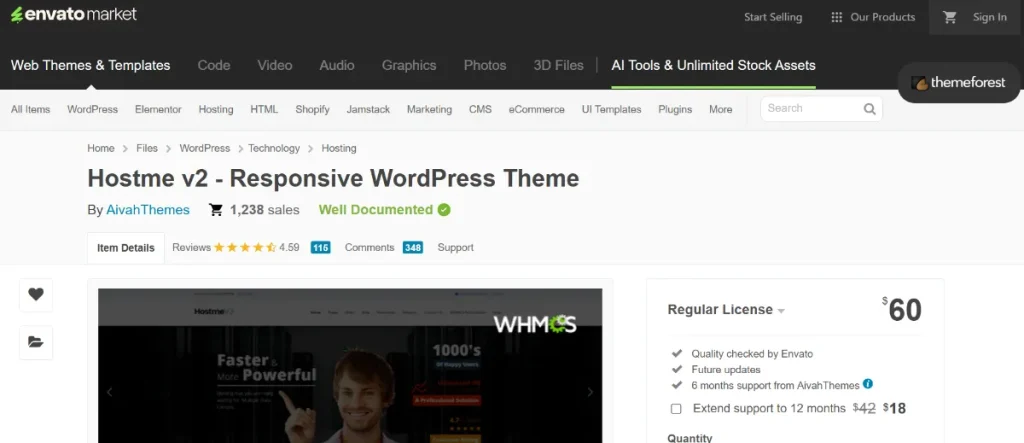Click the 1,238 sales text

tap(264, 210)
